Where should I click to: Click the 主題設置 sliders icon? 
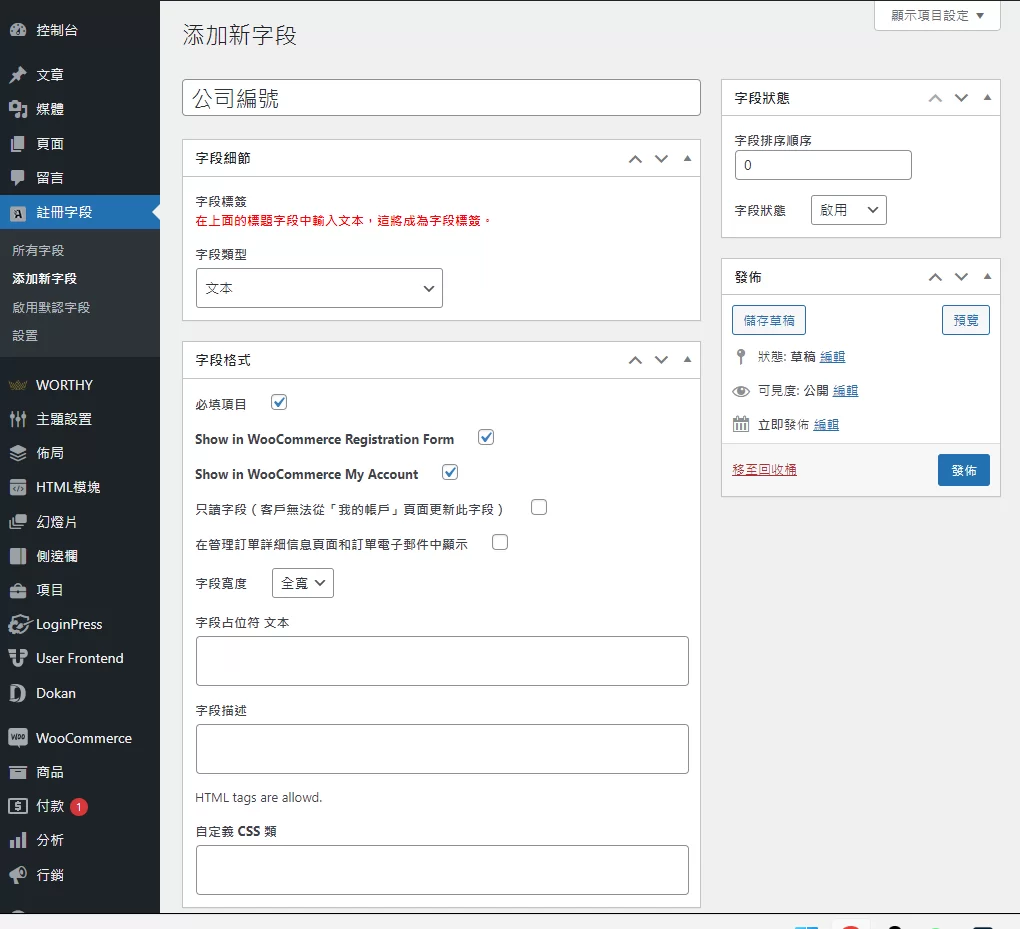pyautogui.click(x=18, y=419)
